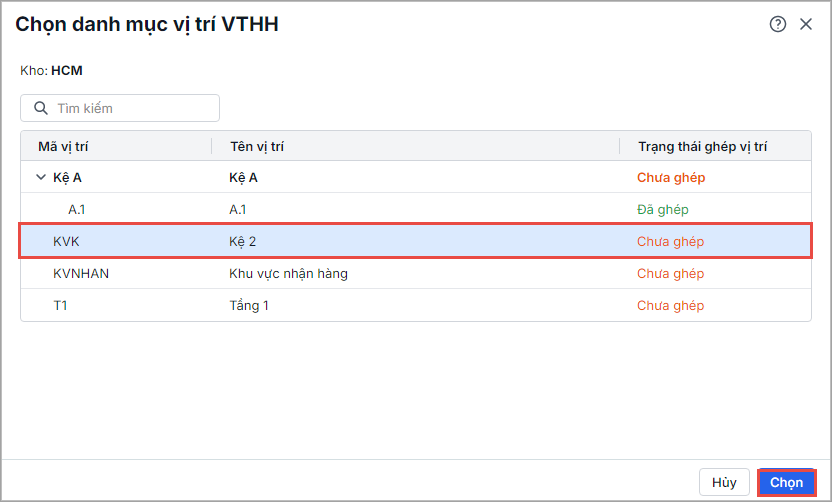Confirm with the Chọn button
Image resolution: width=832 pixels, height=502 pixels.
(x=786, y=482)
